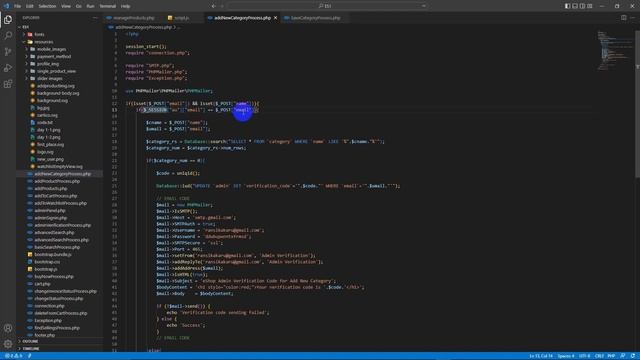The width and height of the screenshot is (640, 360).
Task: Open advancedSearch.php in the explorer
Action: [54, 233]
